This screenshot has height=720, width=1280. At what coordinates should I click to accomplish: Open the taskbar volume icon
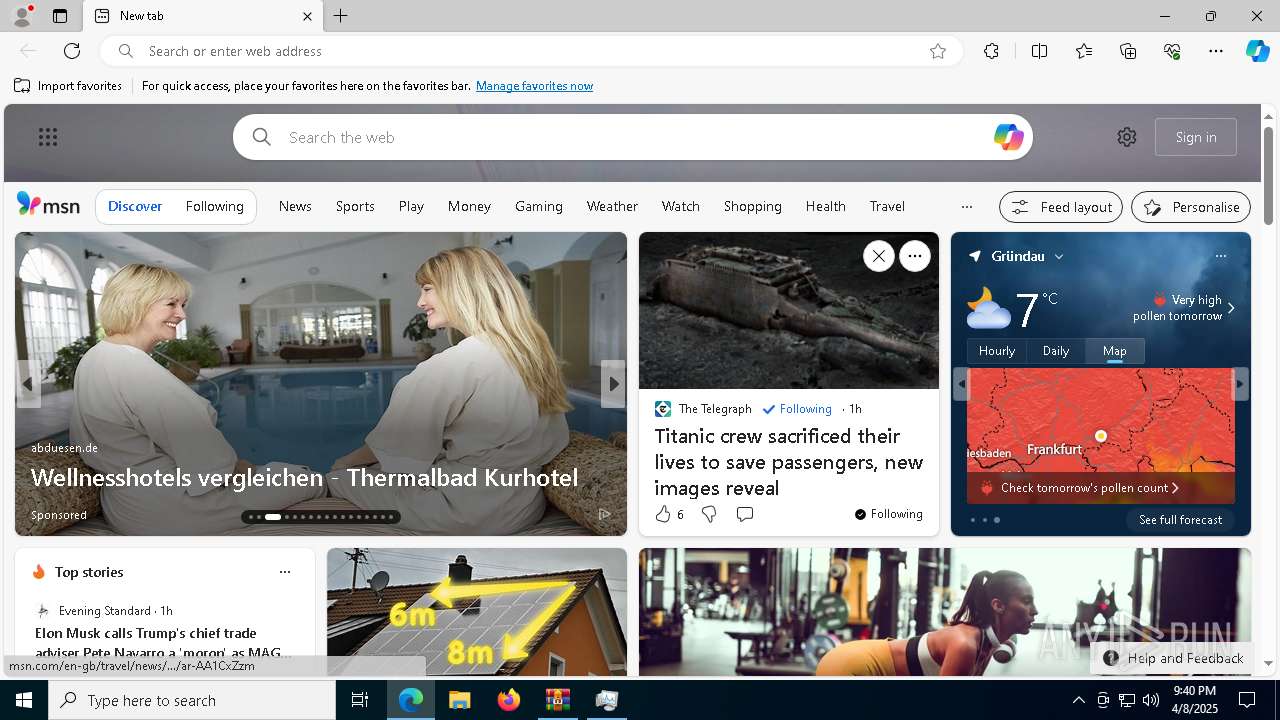tap(1150, 700)
